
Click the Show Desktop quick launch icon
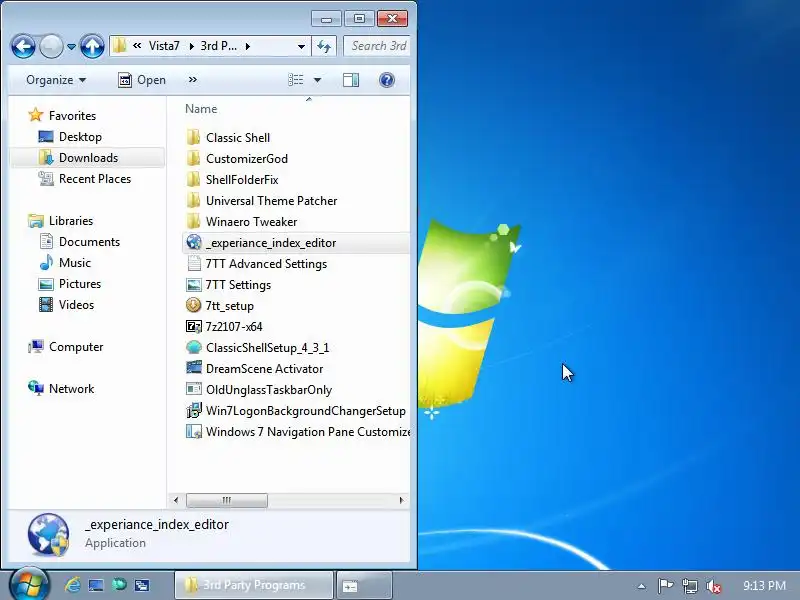[x=96, y=585]
